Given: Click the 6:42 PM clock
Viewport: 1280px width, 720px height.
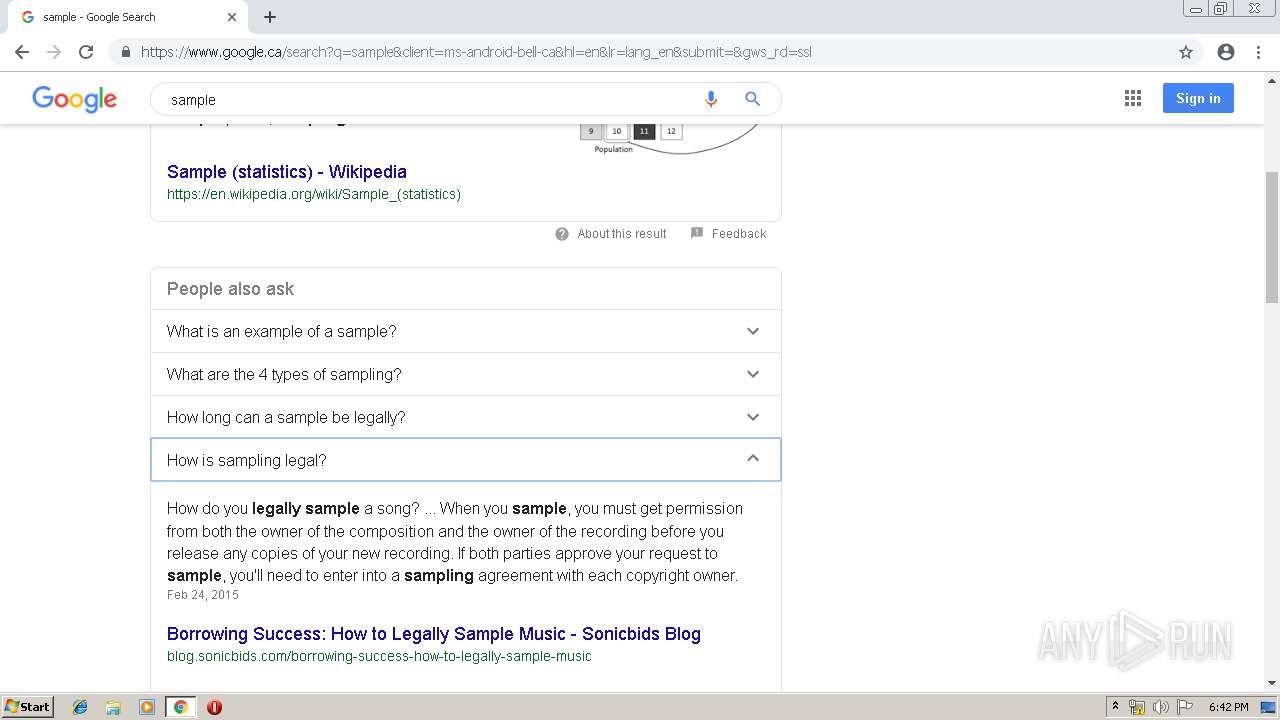Looking at the screenshot, I should click(1228, 707).
